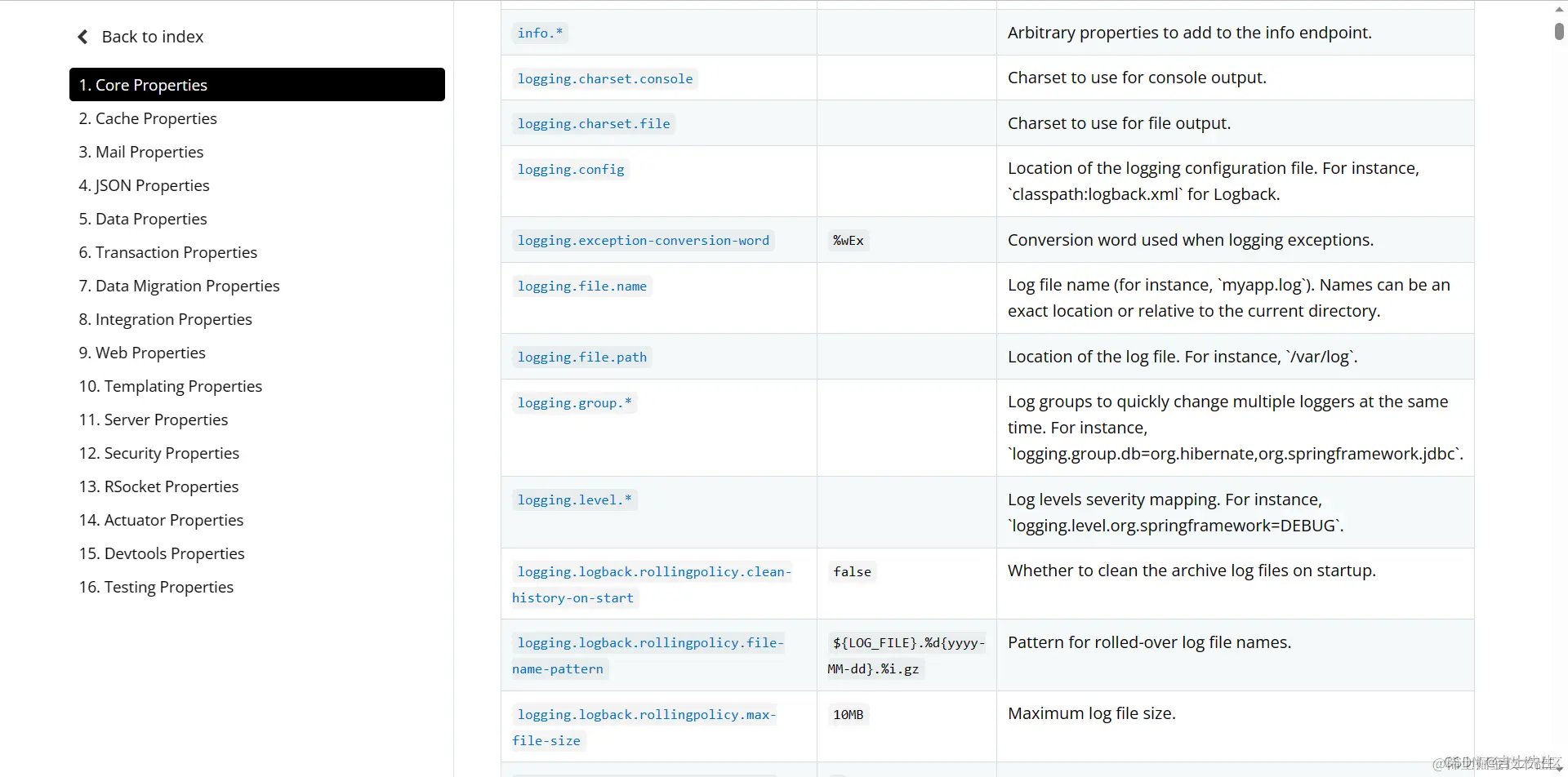Viewport: 1568px width, 777px height.
Task: Click logging.level.* property link
Action: (x=574, y=499)
